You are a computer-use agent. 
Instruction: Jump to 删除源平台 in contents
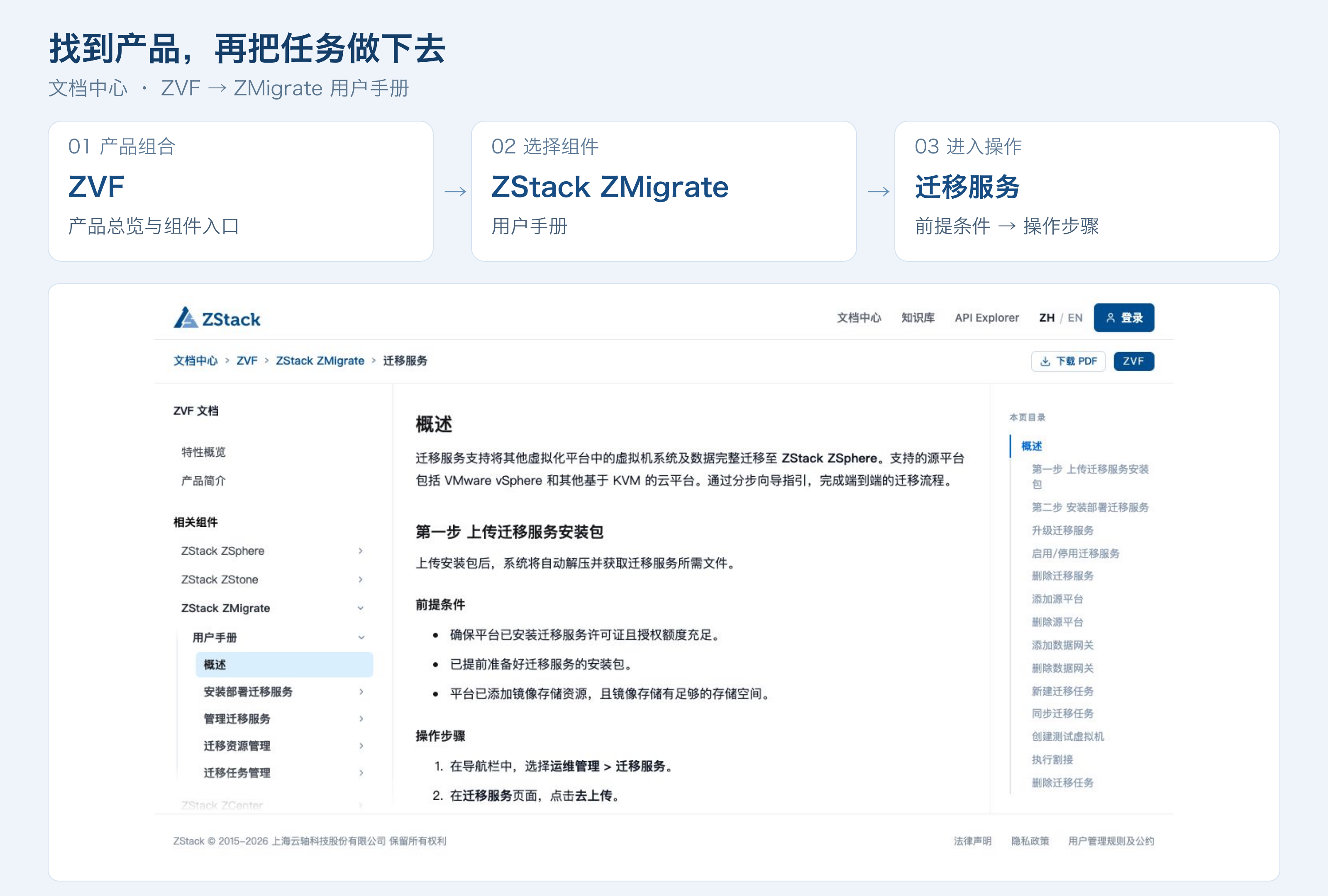tap(1057, 622)
